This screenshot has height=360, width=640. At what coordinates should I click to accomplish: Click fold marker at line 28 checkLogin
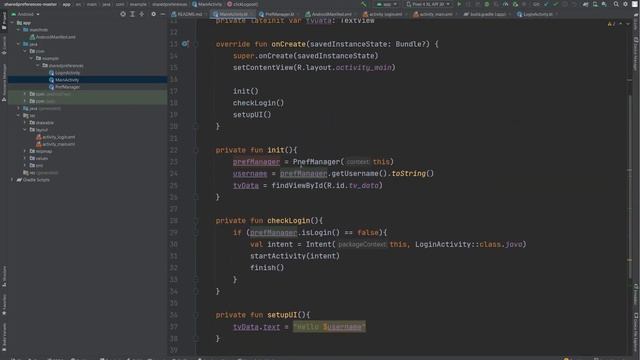(x=196, y=221)
